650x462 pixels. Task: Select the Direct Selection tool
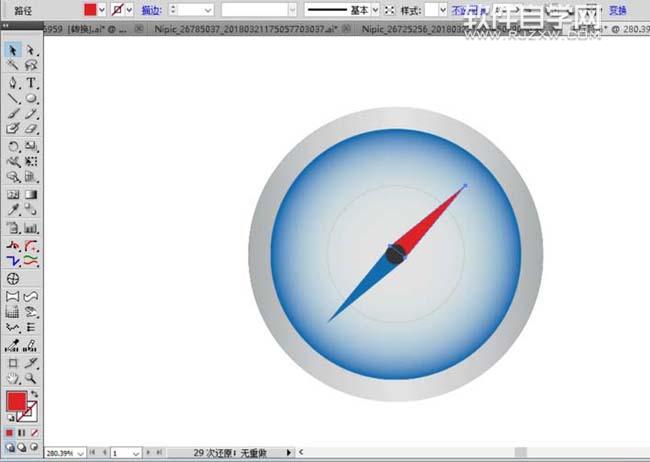pyautogui.click(x=31, y=50)
